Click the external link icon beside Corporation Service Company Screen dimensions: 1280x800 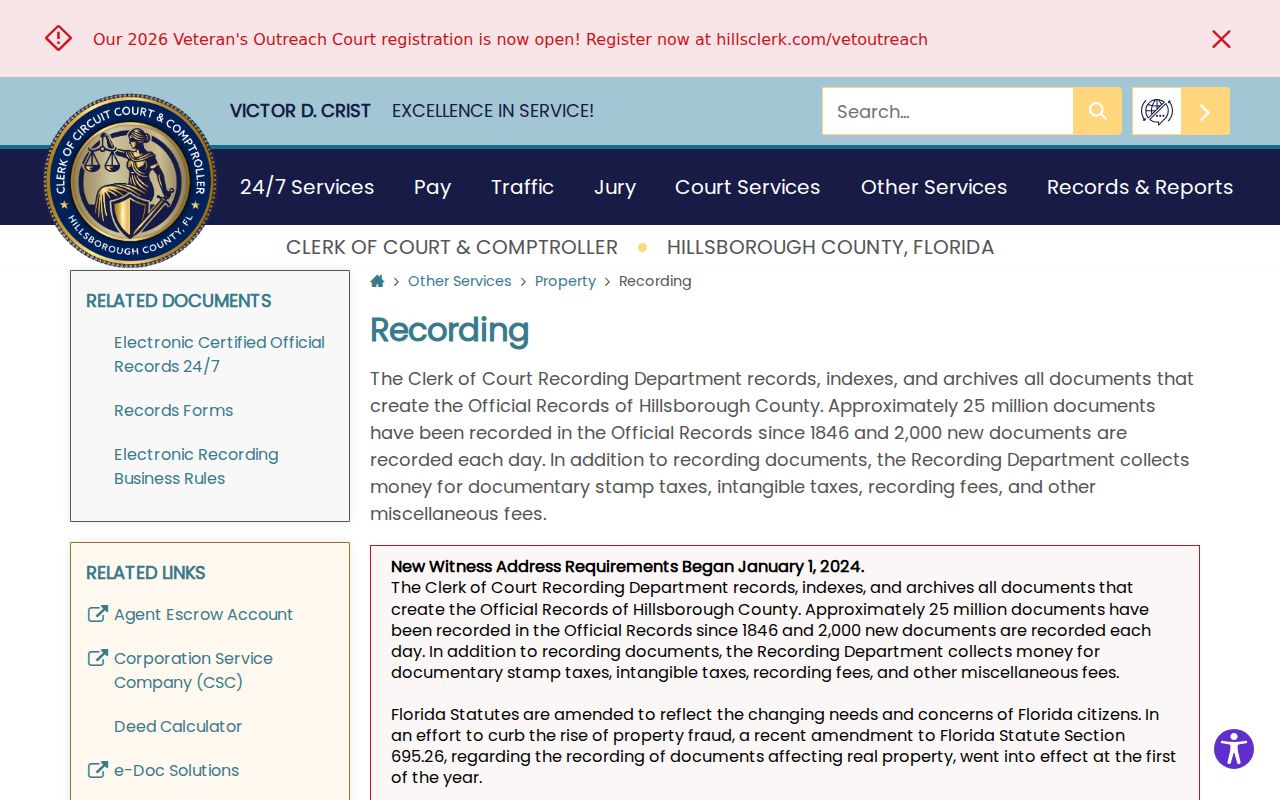coord(97,658)
